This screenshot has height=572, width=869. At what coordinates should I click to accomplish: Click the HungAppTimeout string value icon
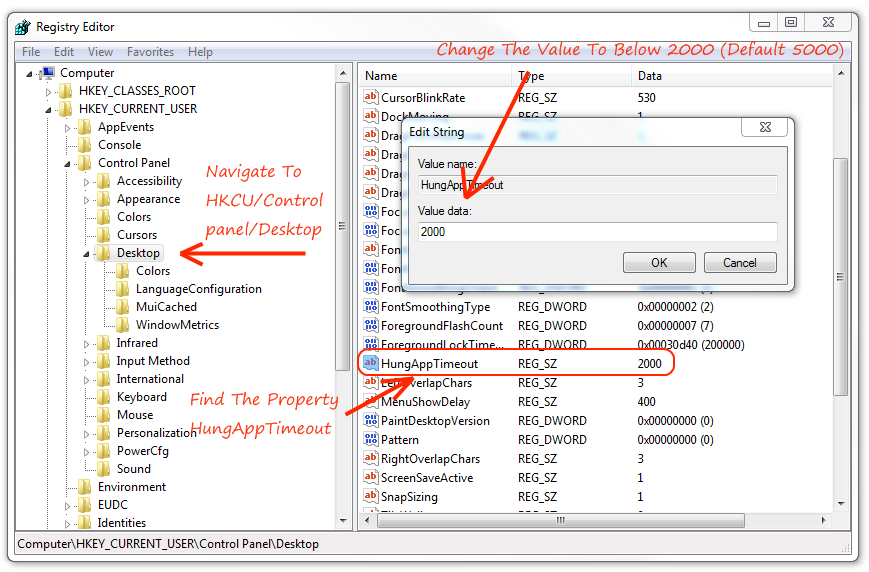(x=371, y=364)
